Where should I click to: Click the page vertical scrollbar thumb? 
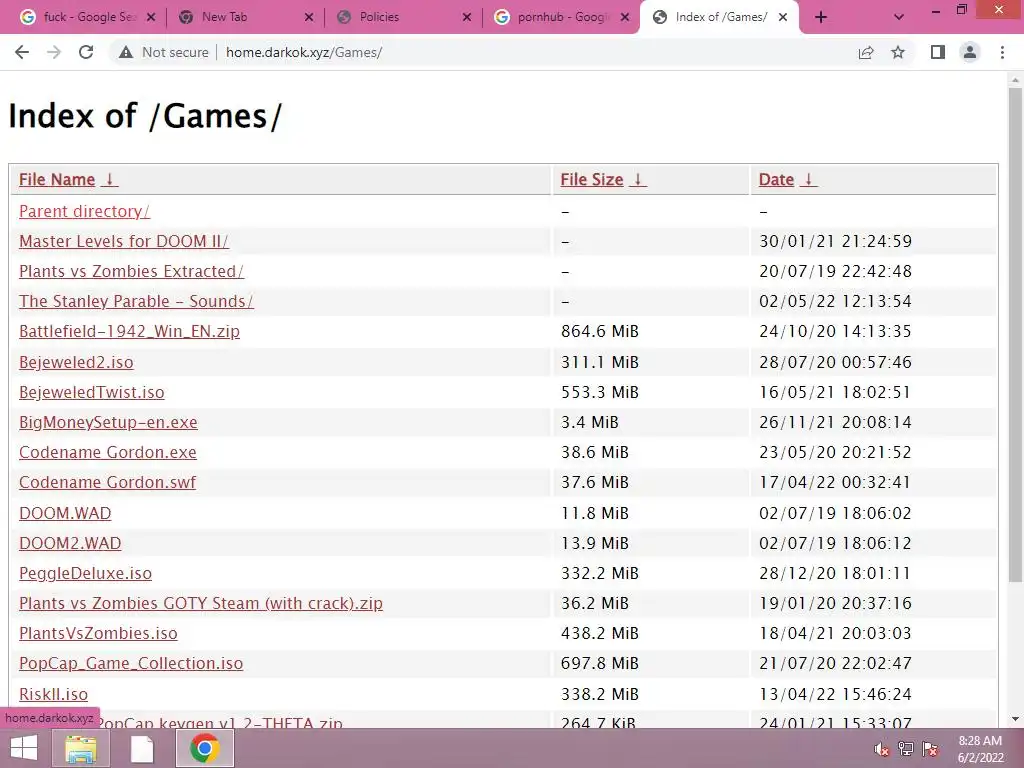(x=1015, y=334)
